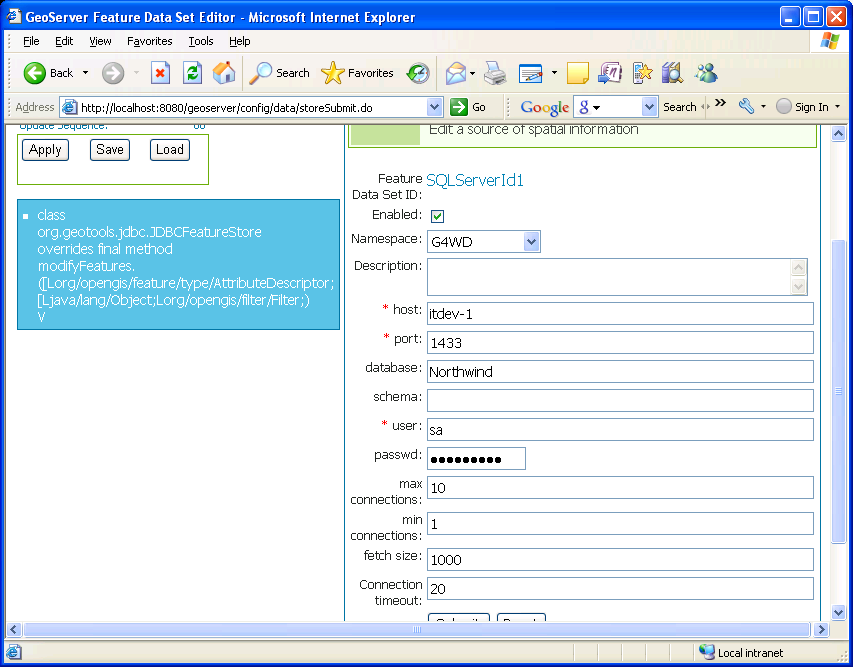
Task: Click the Internet Explorer title bar icon
Action: tap(14, 16)
